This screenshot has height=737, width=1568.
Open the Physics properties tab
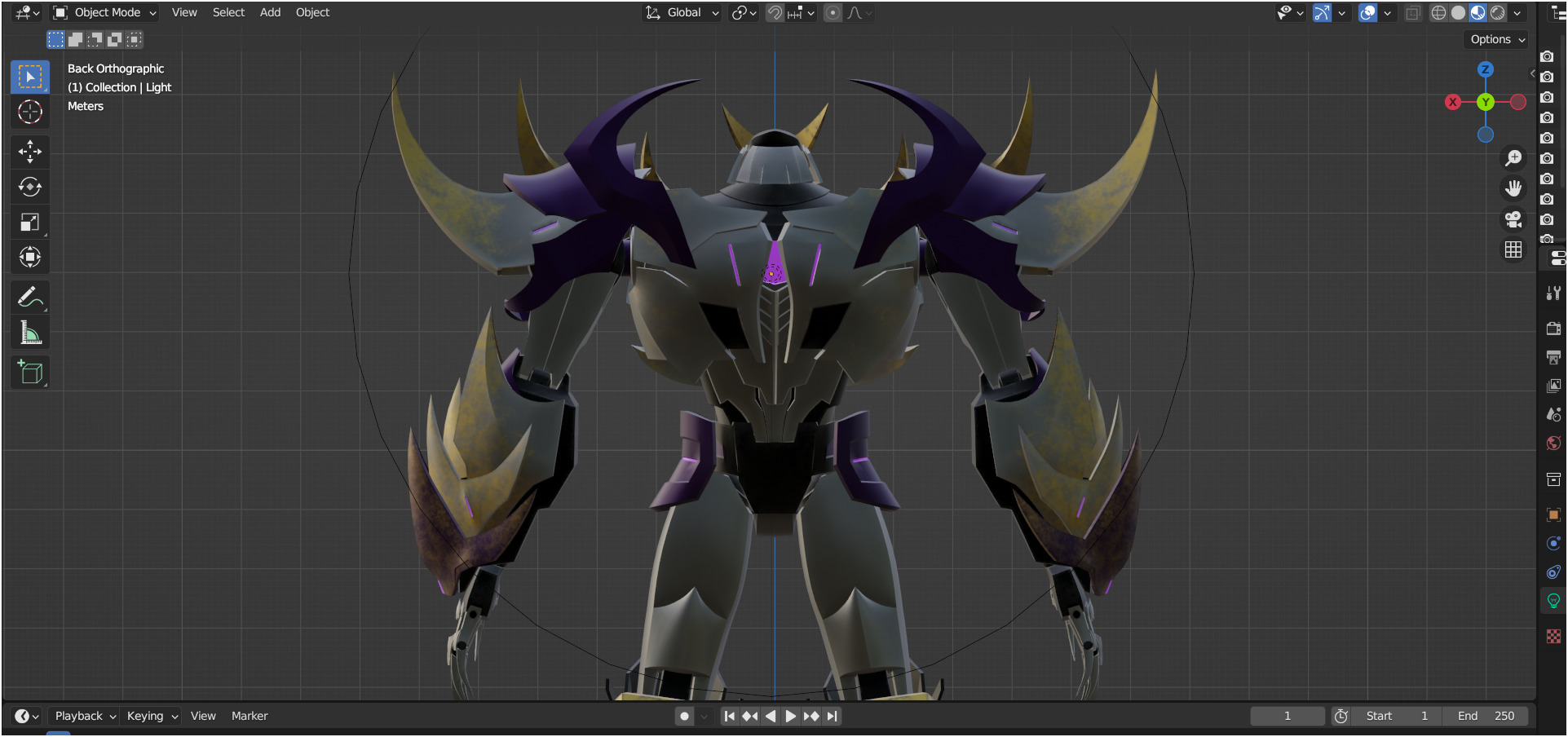click(1553, 543)
